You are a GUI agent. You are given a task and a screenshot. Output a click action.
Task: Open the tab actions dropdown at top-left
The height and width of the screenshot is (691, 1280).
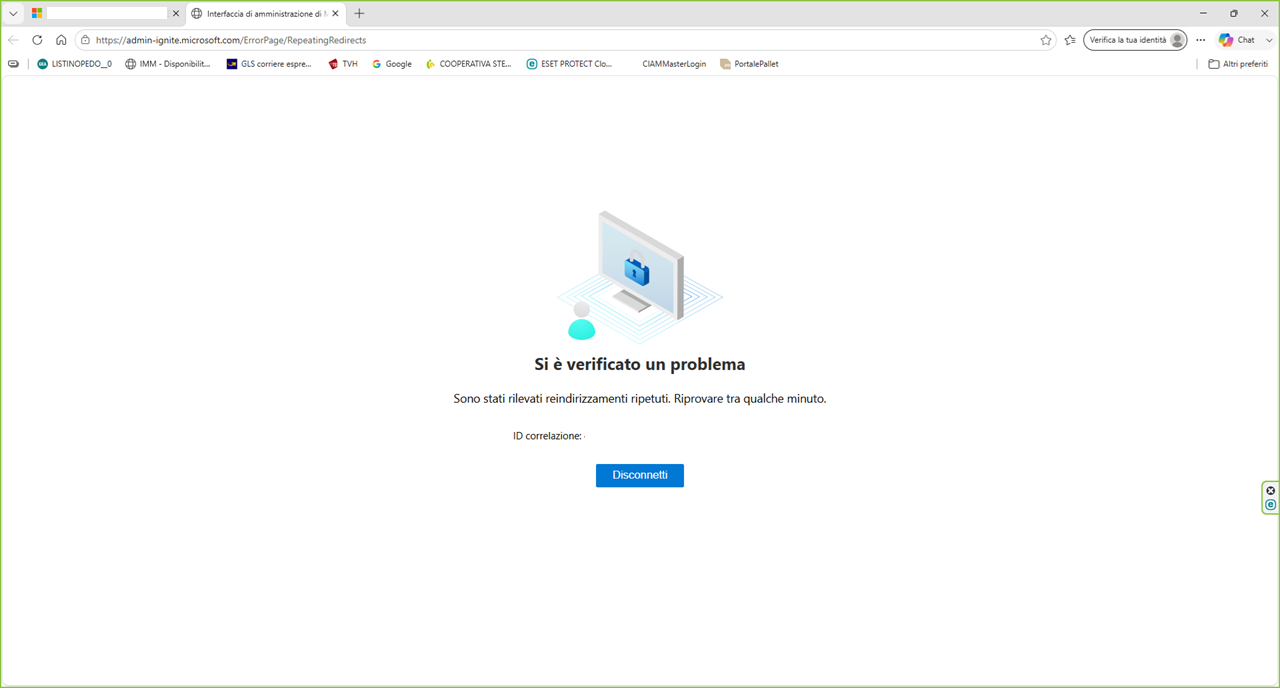(x=13, y=14)
